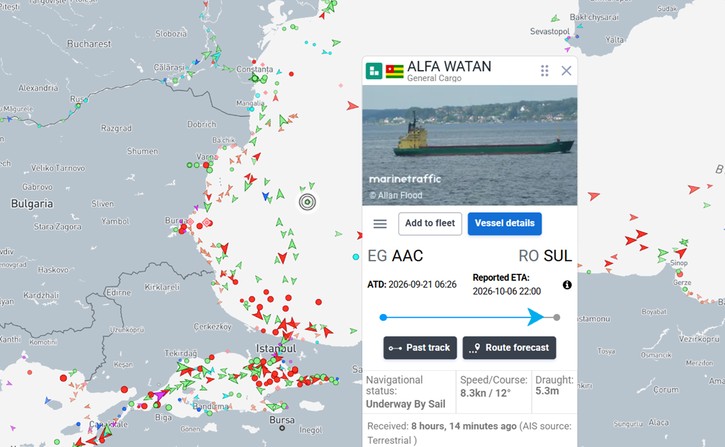725x447 pixels.
Task: Add the vessel to fleet
Action: click(x=430, y=223)
